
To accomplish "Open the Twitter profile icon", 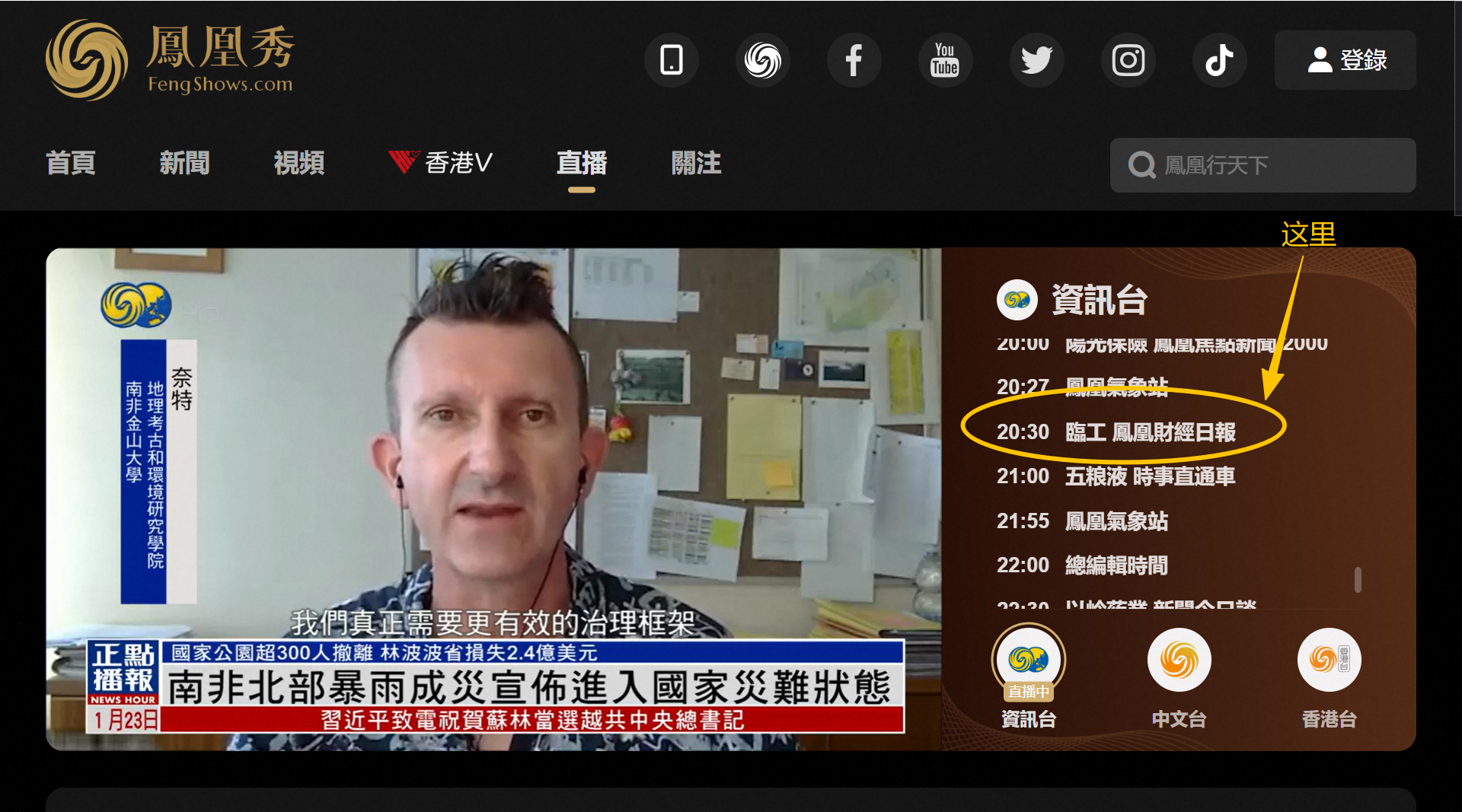I will tap(1036, 60).
